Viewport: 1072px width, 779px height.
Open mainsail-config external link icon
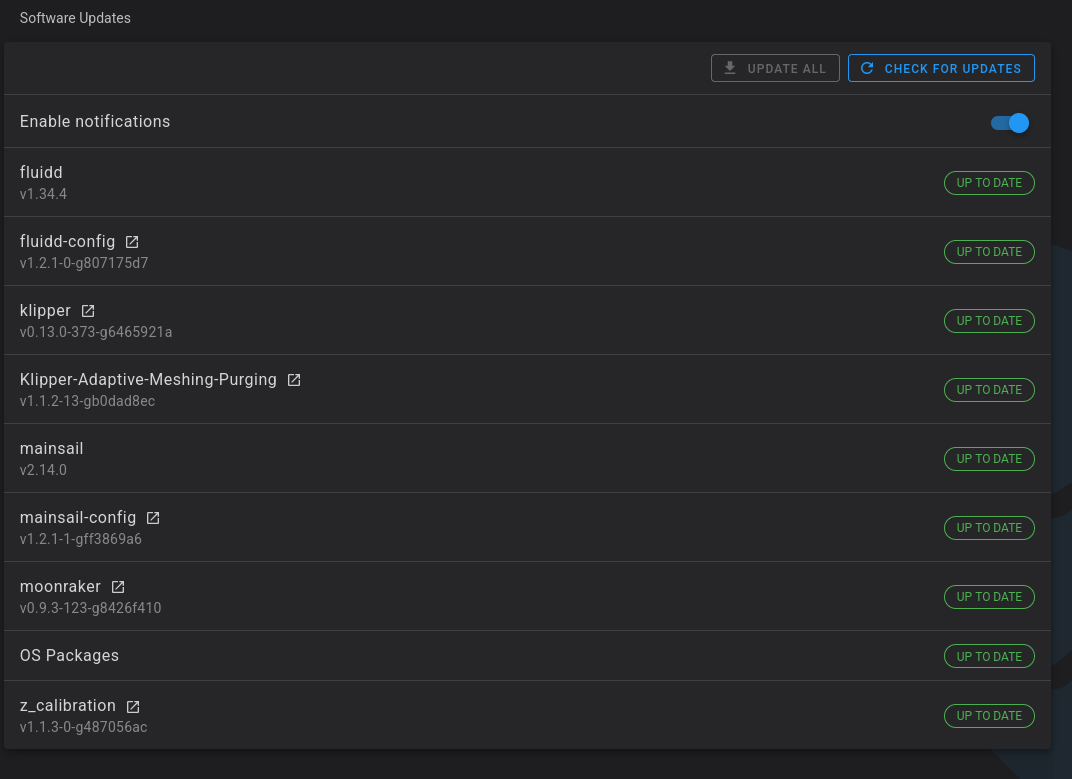point(153,518)
